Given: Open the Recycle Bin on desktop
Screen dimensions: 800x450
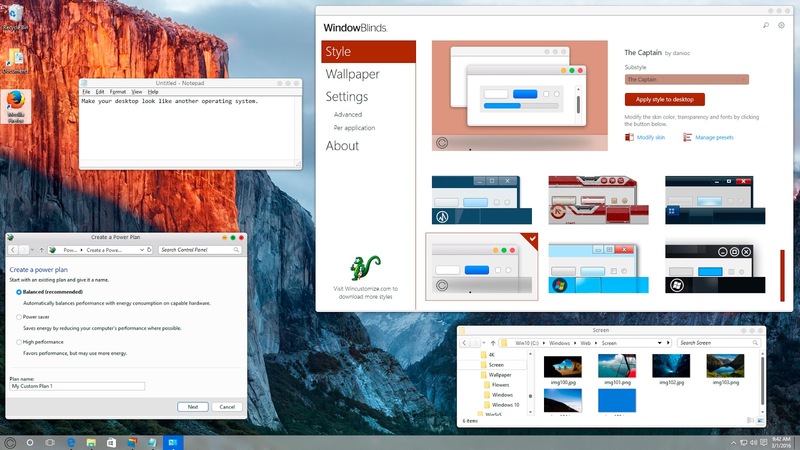Looking at the screenshot, I should [16, 13].
